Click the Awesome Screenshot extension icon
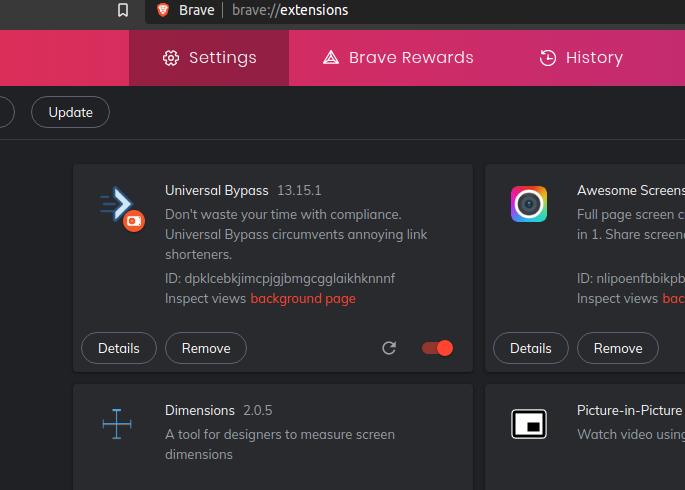This screenshot has width=685, height=490. 529,204
